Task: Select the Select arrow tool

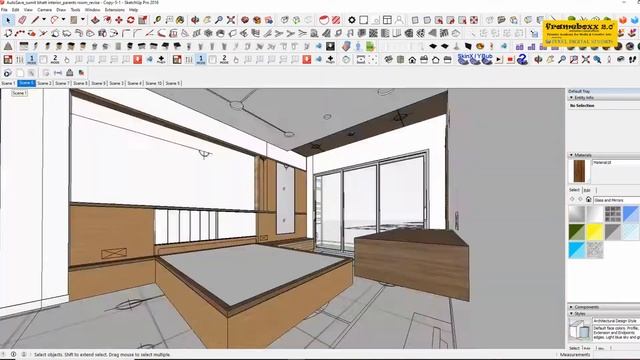Action: point(8,20)
